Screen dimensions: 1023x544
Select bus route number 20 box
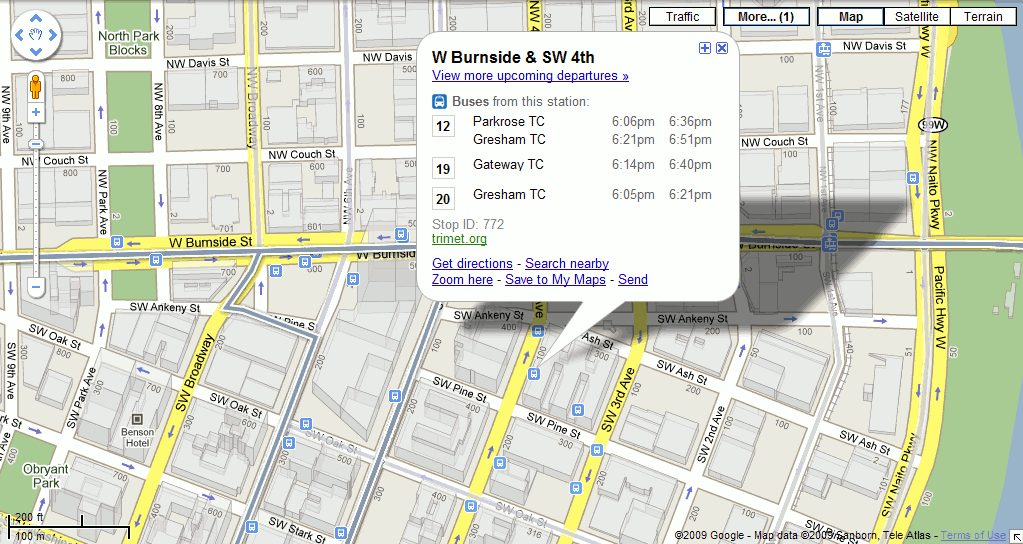(x=443, y=199)
